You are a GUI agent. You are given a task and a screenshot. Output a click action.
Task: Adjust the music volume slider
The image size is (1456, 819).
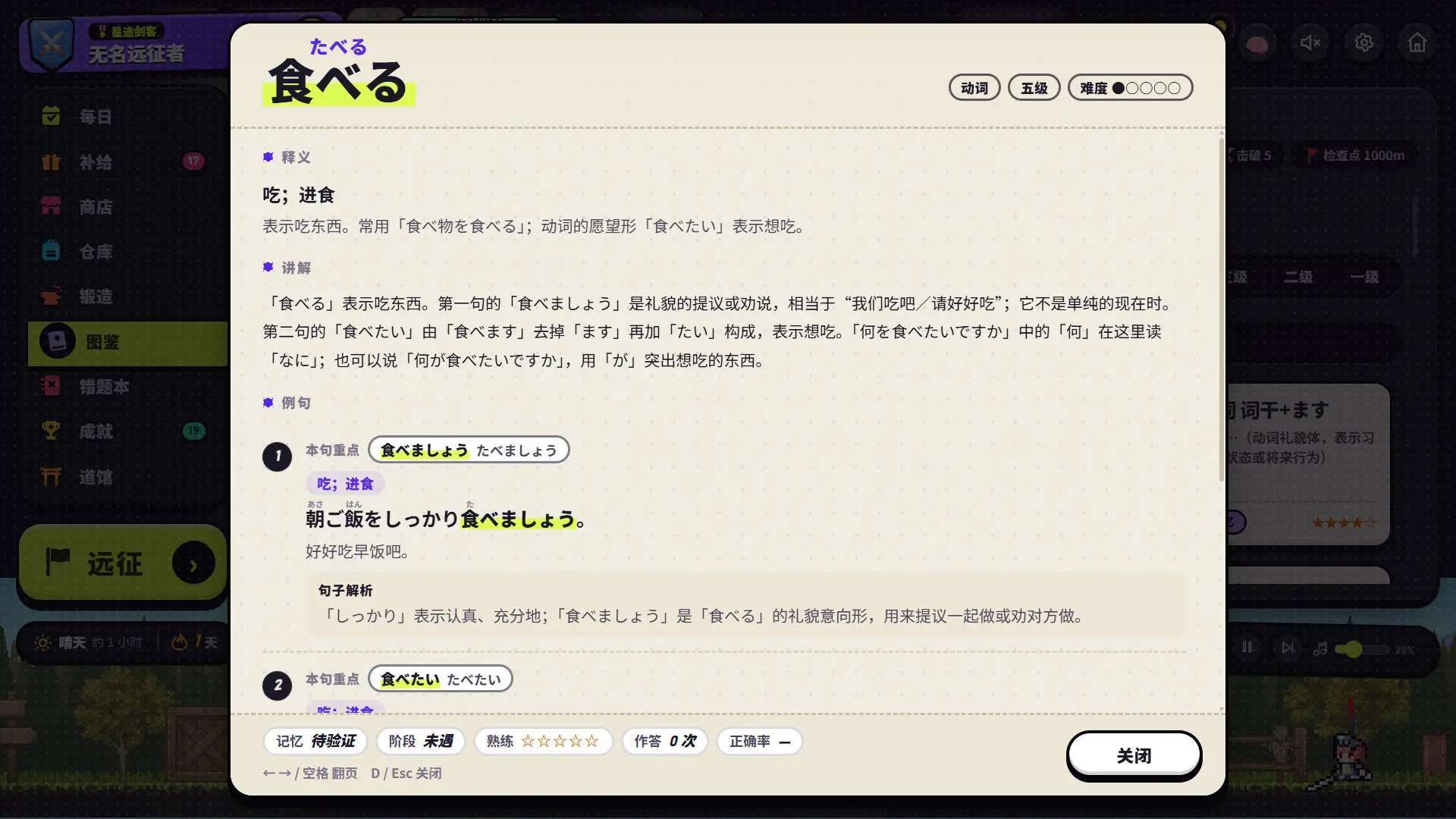pyautogui.click(x=1362, y=649)
